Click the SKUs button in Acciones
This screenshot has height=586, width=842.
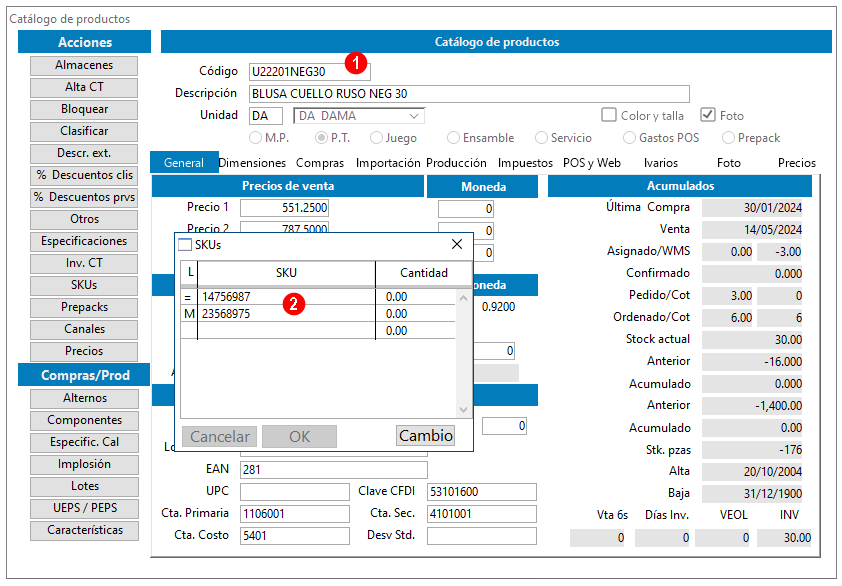[x=84, y=286]
